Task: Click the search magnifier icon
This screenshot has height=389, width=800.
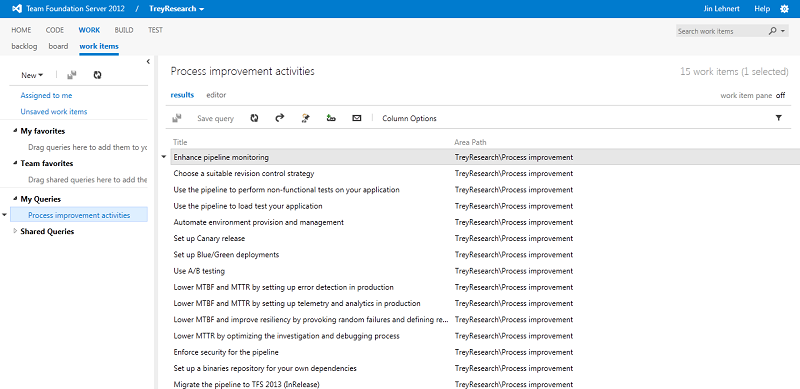Action: click(x=772, y=31)
